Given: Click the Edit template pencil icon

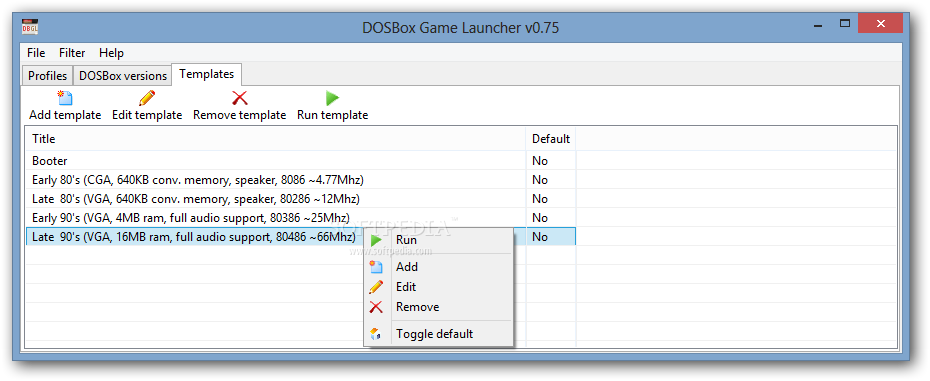Looking at the screenshot, I should pos(146,98).
